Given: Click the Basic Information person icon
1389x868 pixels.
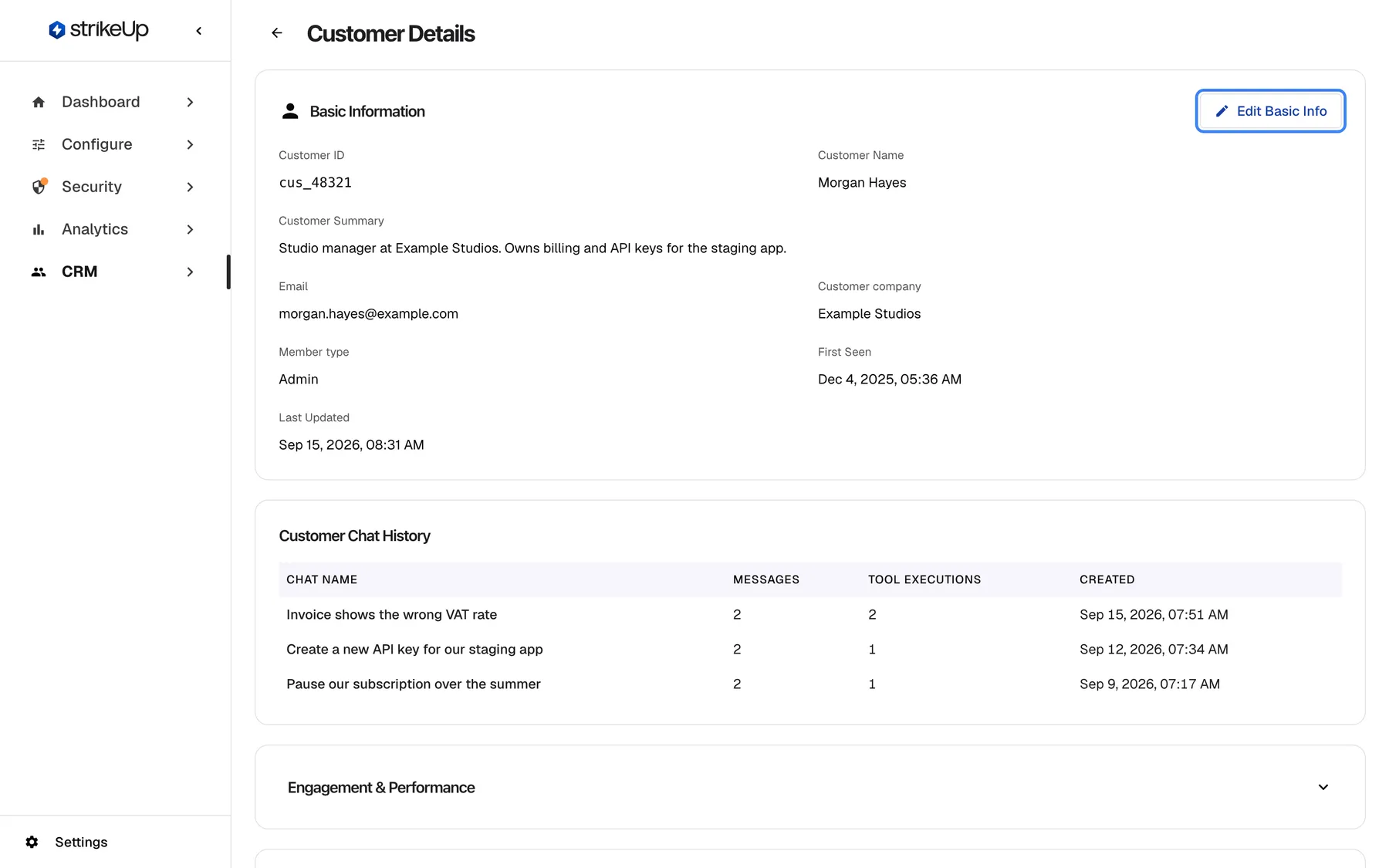Looking at the screenshot, I should point(290,112).
